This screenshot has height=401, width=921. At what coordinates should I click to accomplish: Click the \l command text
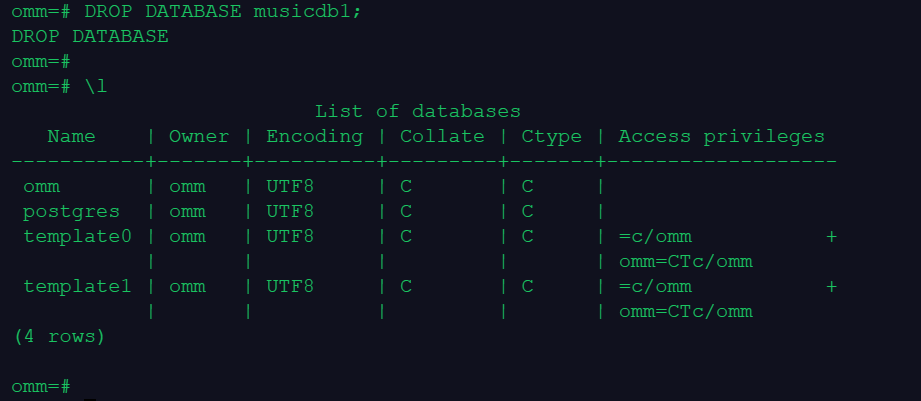click(x=96, y=86)
